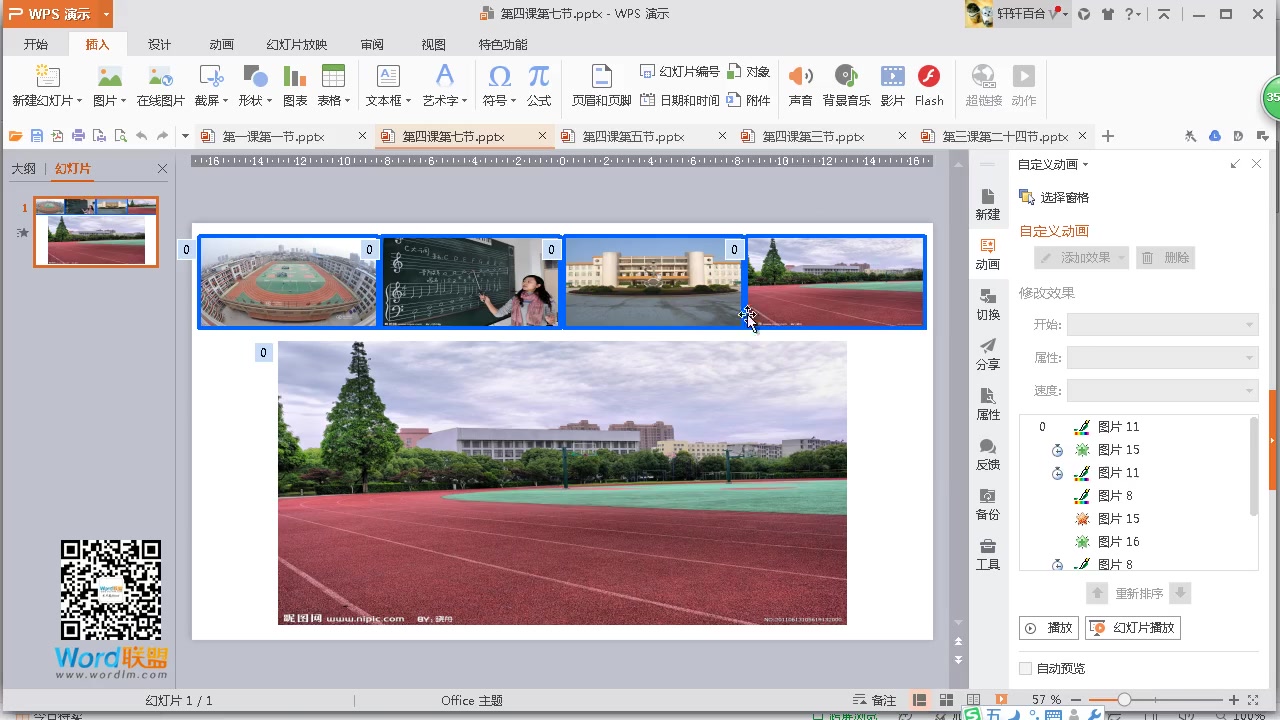Screen dimensions: 1280x720
Task: Switch to the 大纲 outline tab
Action: pos(23,169)
